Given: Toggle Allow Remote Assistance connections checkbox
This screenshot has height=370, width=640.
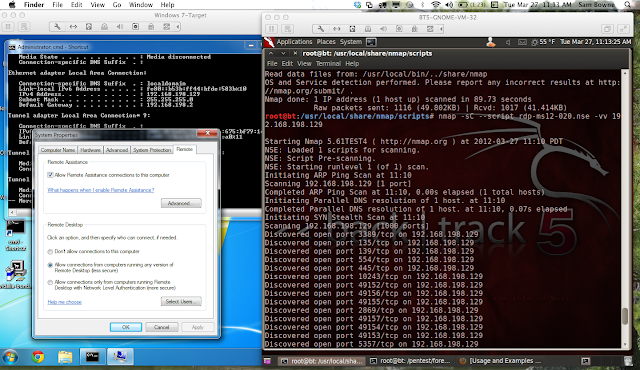Looking at the screenshot, I should 50,175.
